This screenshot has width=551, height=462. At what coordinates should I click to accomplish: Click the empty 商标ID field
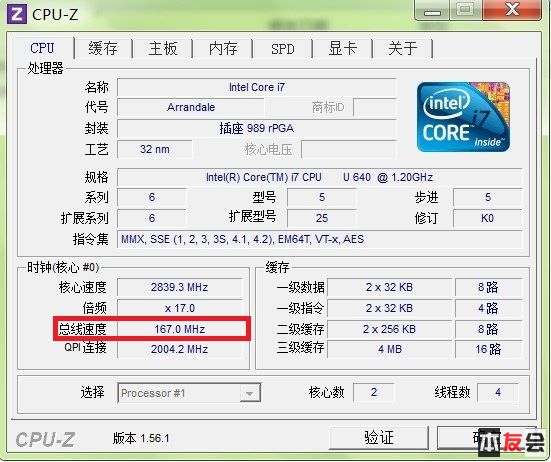coord(375,107)
